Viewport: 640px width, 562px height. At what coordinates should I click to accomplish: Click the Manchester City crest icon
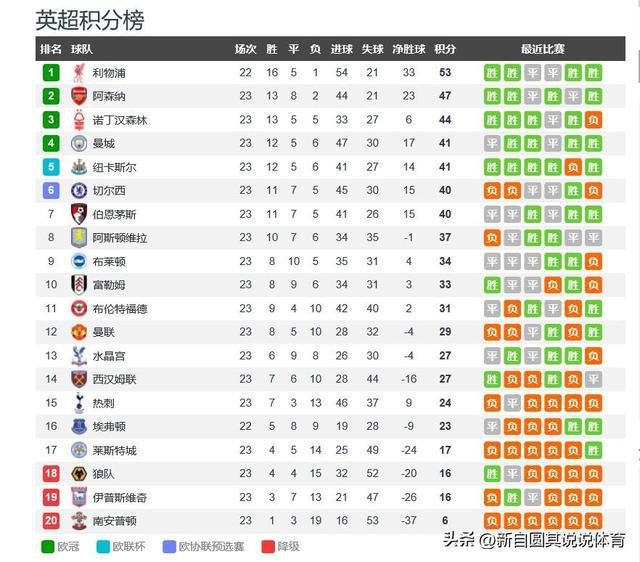click(79, 144)
